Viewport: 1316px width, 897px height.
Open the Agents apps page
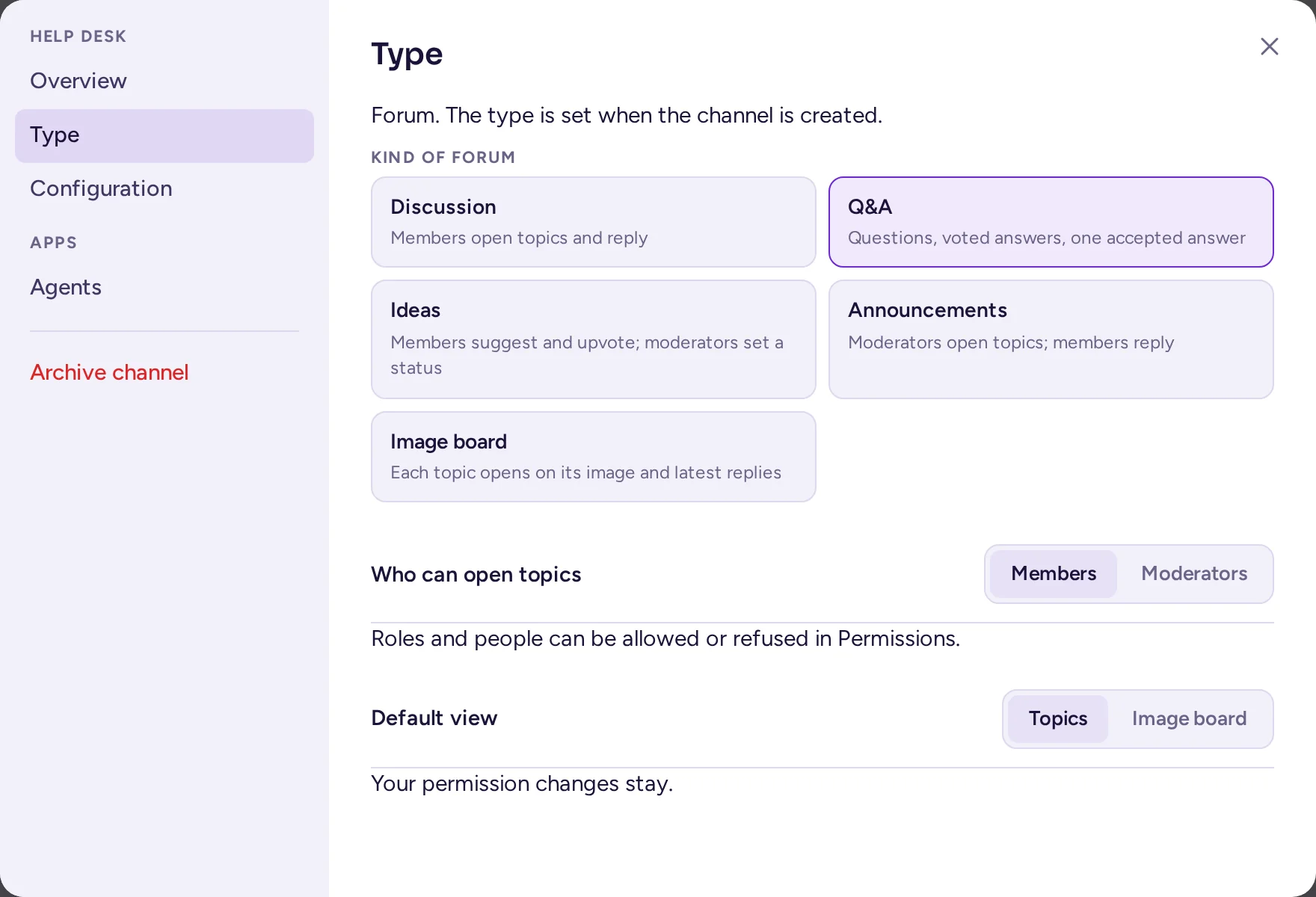[164, 287]
